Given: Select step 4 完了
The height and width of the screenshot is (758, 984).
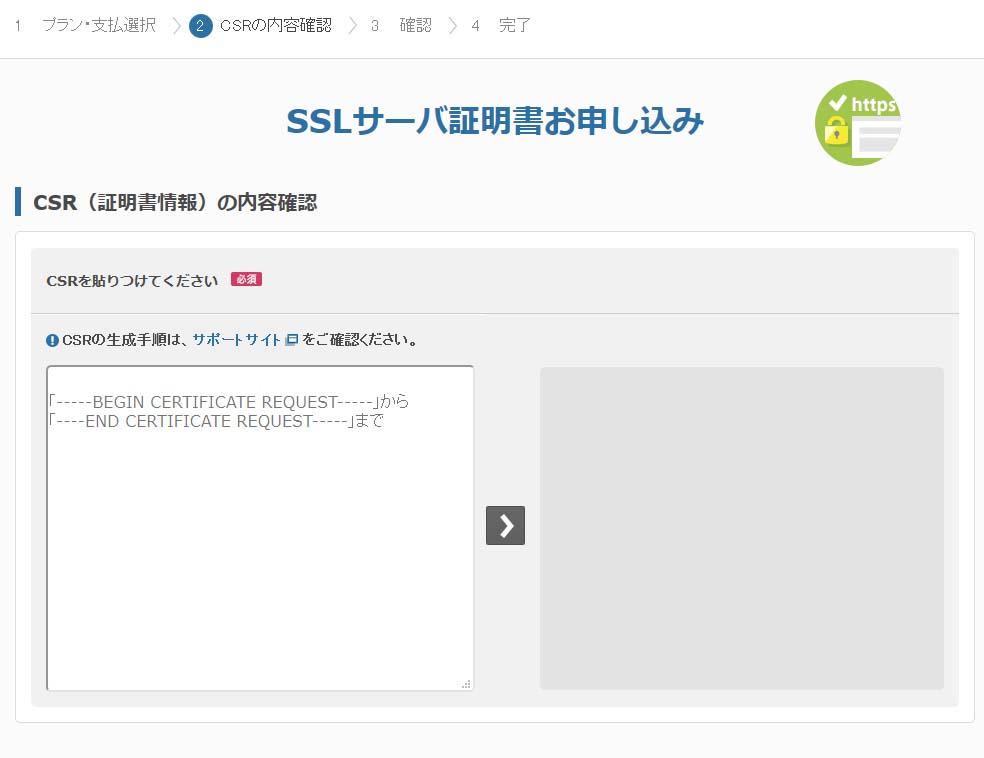Looking at the screenshot, I should 501,25.
